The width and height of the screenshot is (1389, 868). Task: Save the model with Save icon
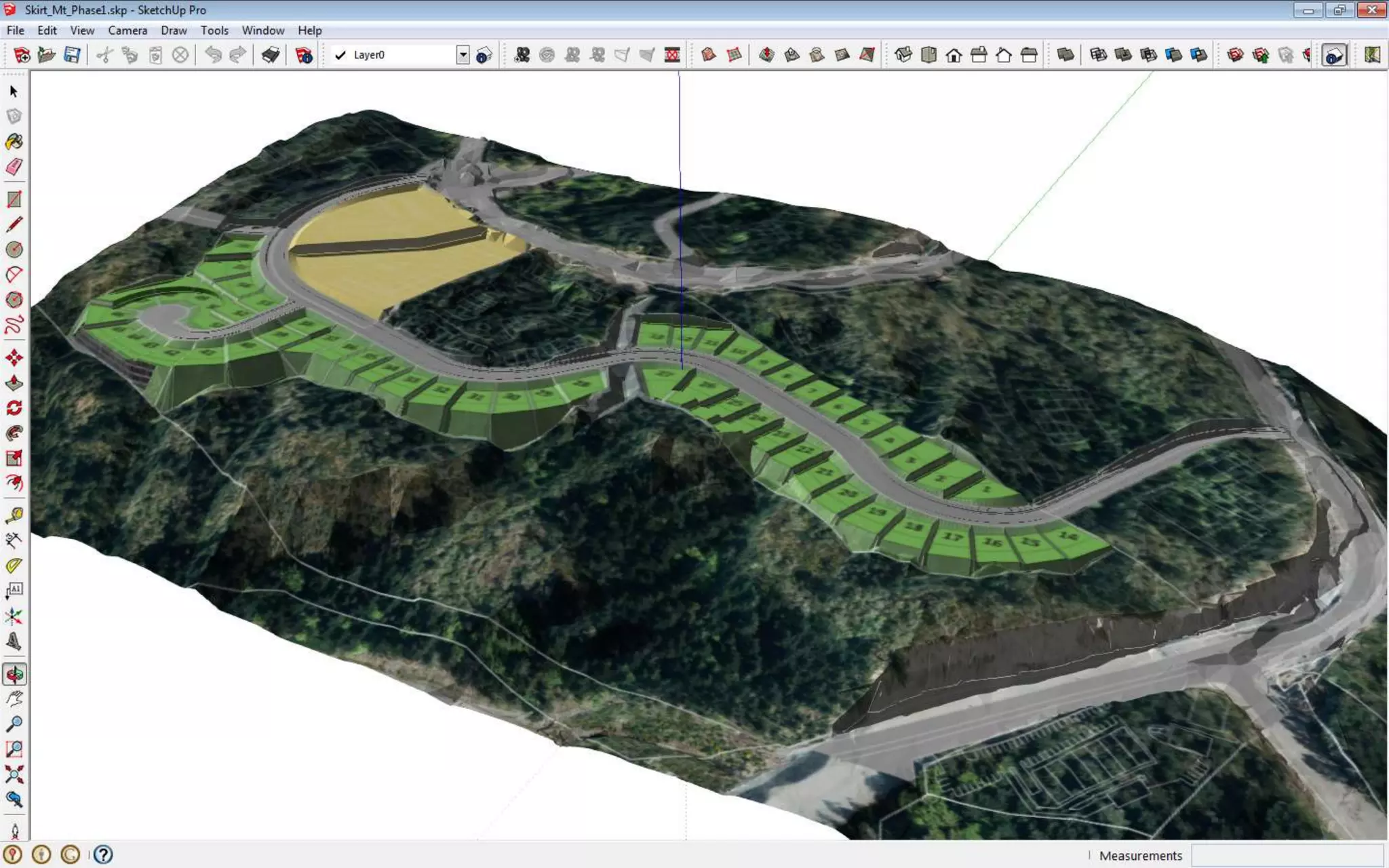click(71, 55)
